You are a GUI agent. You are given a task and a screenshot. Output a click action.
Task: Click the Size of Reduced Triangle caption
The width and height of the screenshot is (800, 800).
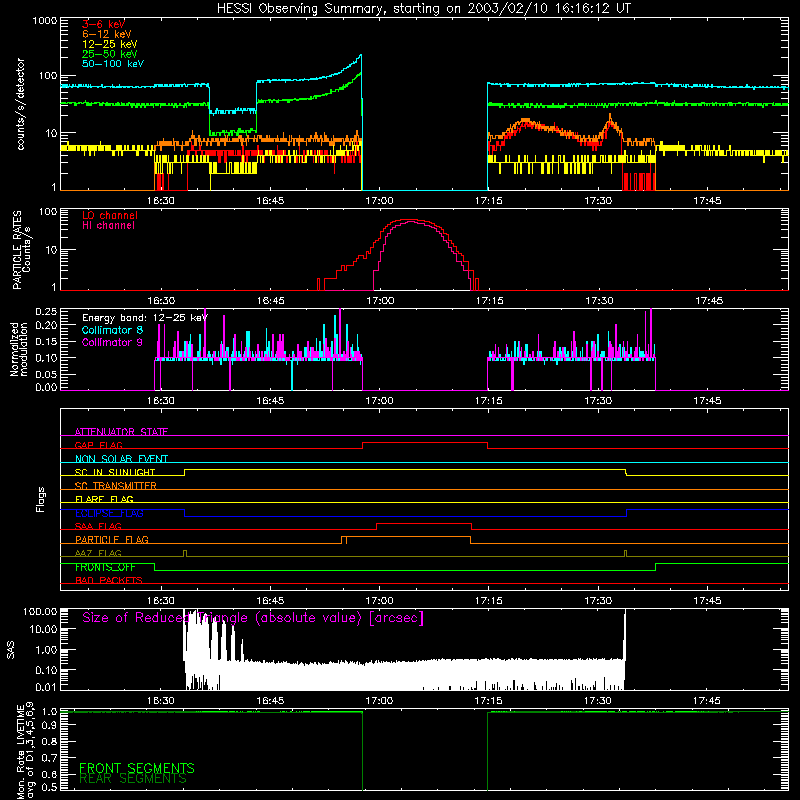pos(253,618)
